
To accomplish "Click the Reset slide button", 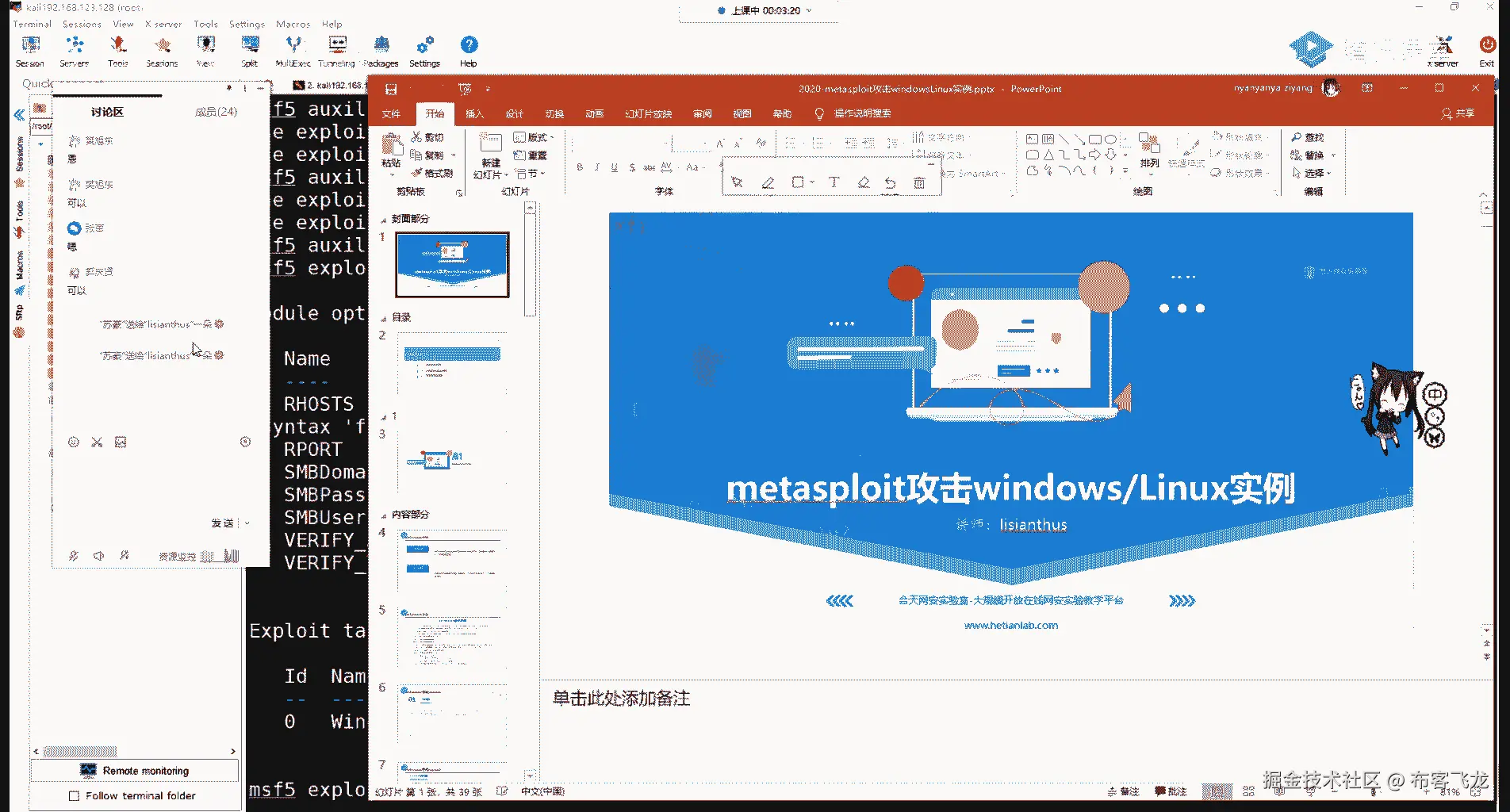I will pyautogui.click(x=531, y=155).
